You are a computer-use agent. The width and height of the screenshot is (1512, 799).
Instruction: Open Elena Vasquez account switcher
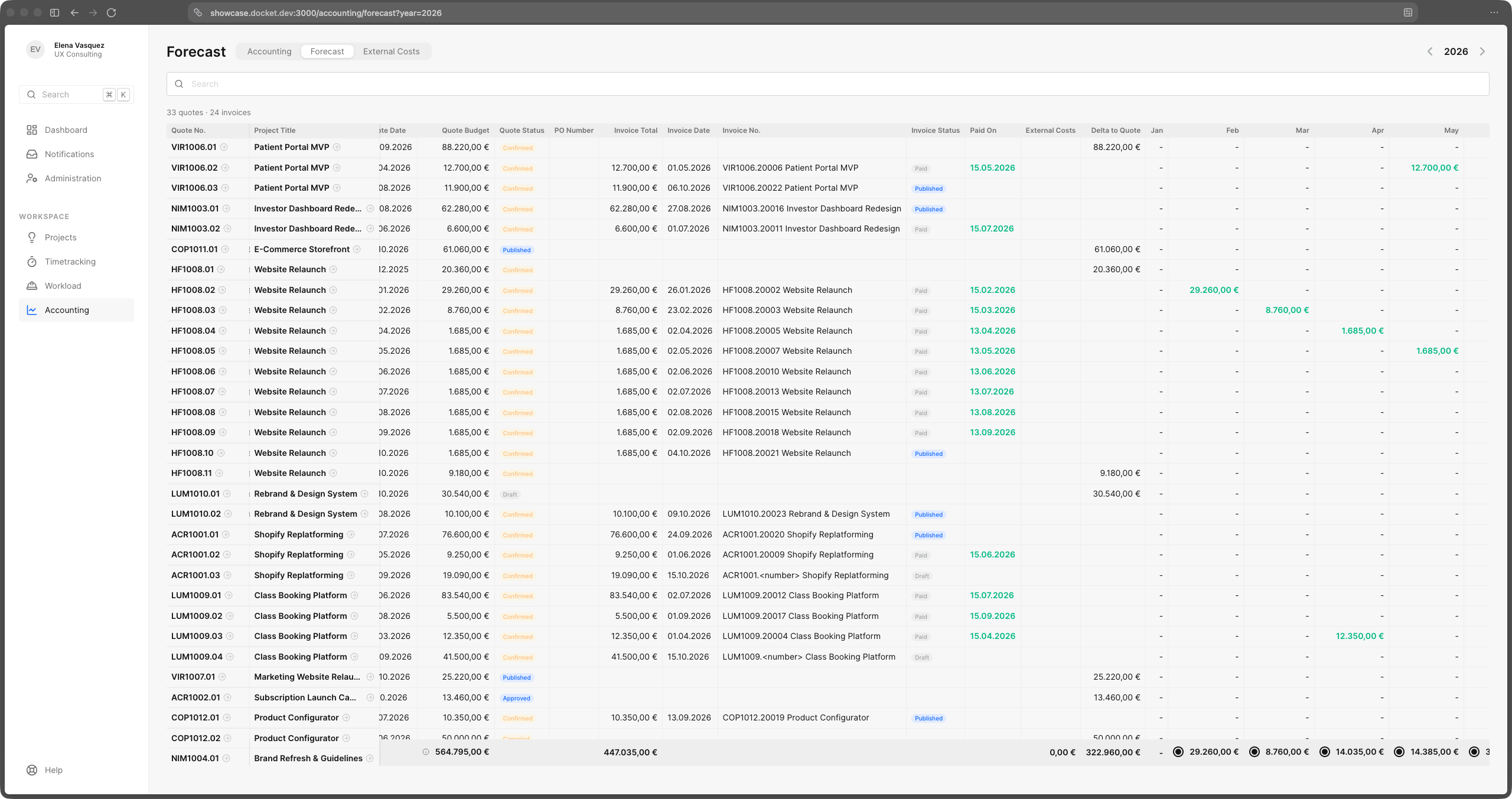(x=76, y=50)
